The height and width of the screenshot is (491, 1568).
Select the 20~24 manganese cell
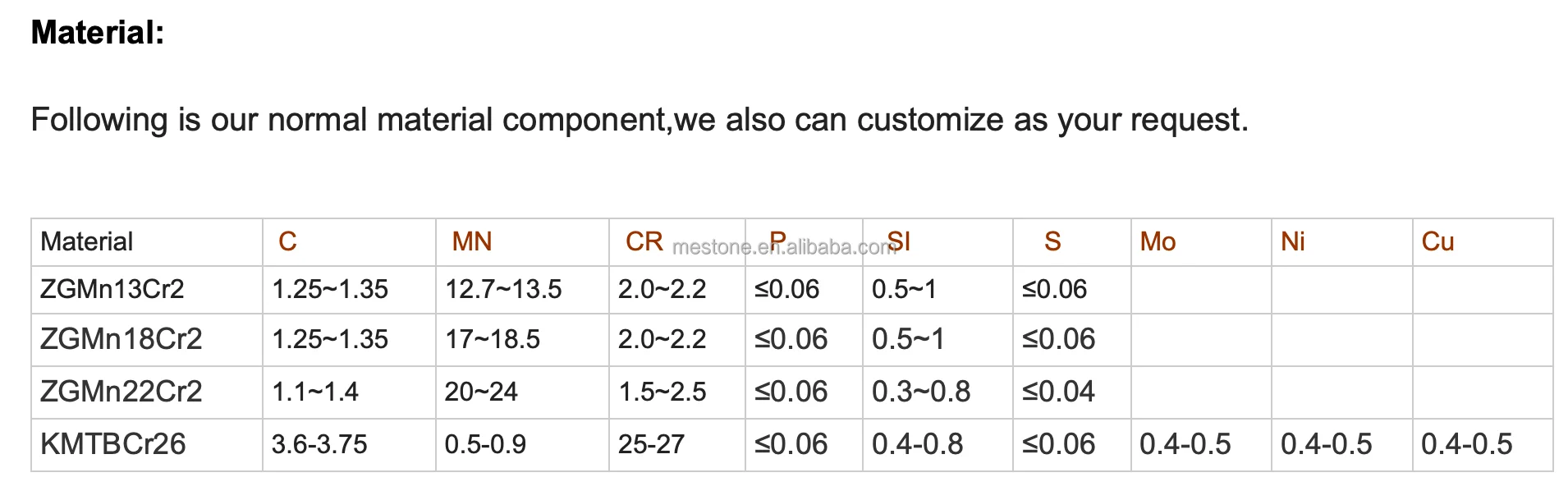(x=481, y=392)
